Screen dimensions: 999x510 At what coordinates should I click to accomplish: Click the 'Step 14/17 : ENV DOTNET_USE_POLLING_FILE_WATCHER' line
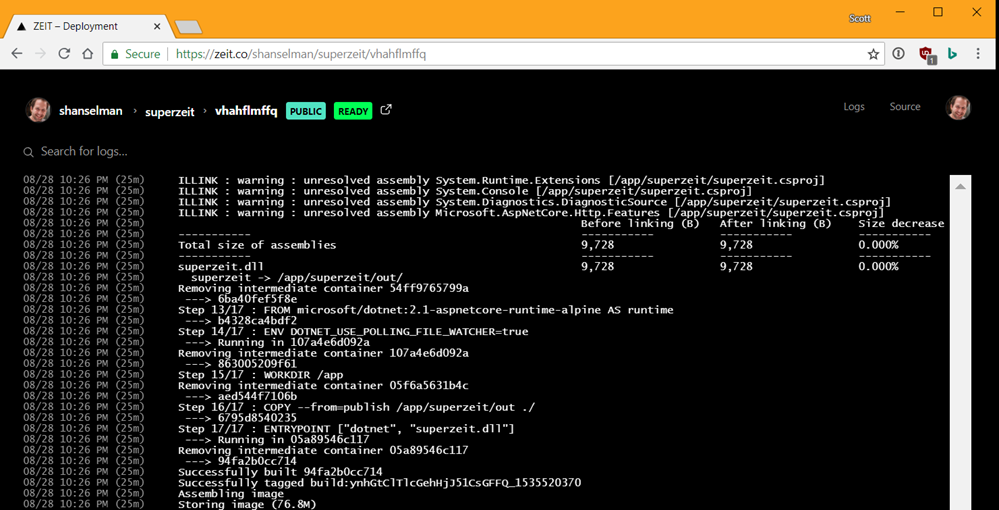353,332
